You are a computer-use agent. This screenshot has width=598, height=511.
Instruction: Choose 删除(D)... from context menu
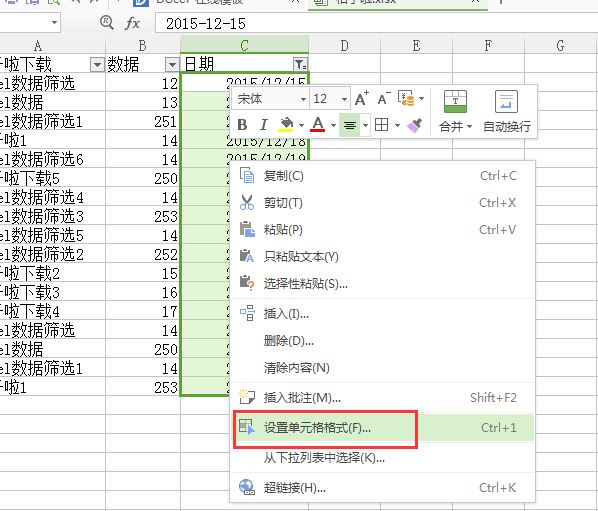tap(383, 341)
